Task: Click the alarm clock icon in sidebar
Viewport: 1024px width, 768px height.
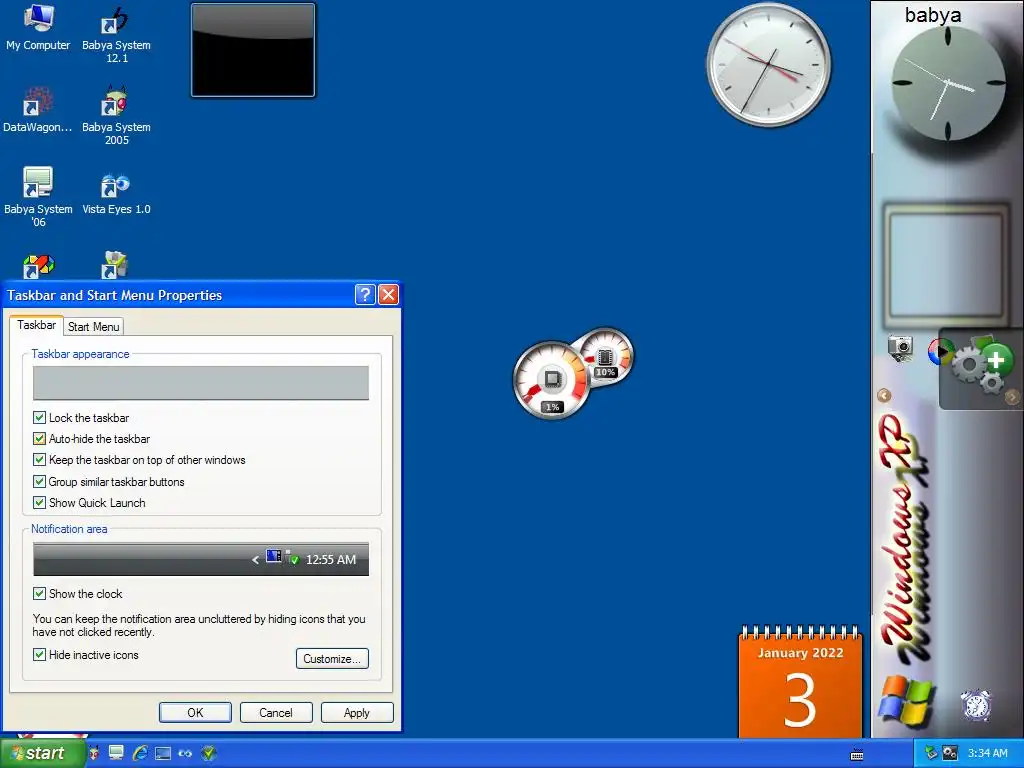Action: tap(976, 705)
